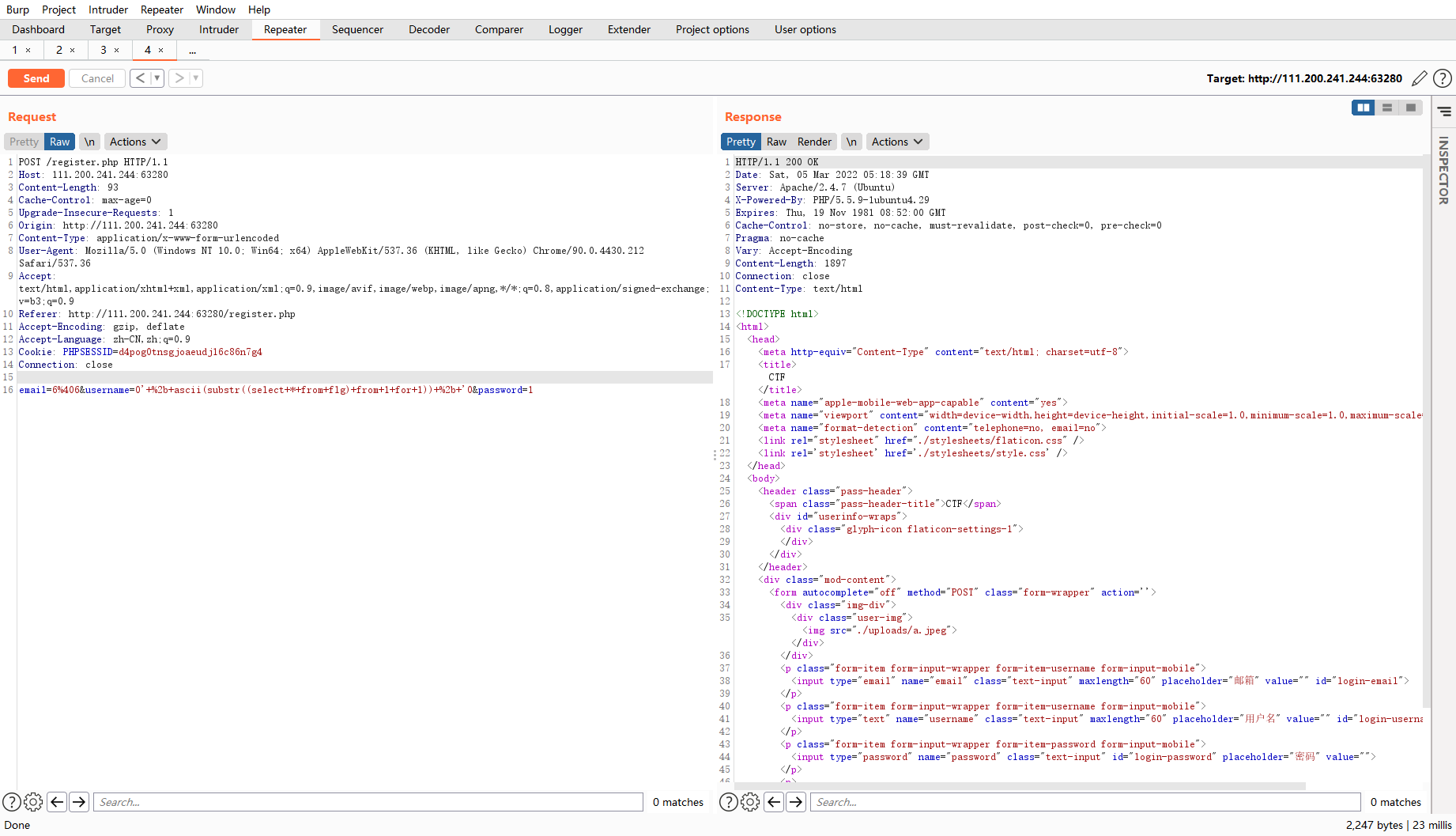Open Inspector panel menu icon
This screenshot has width=1456, height=836.
point(1444,112)
